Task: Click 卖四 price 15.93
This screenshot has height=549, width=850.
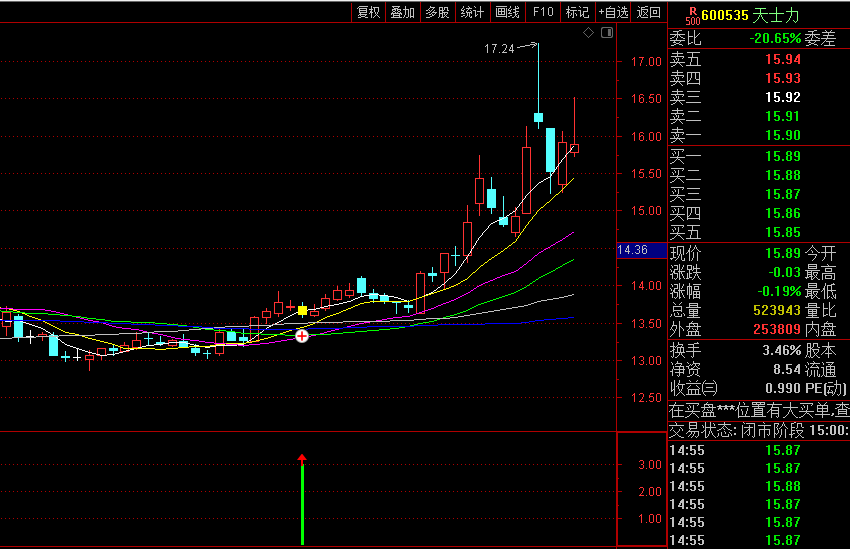Action: (783, 78)
